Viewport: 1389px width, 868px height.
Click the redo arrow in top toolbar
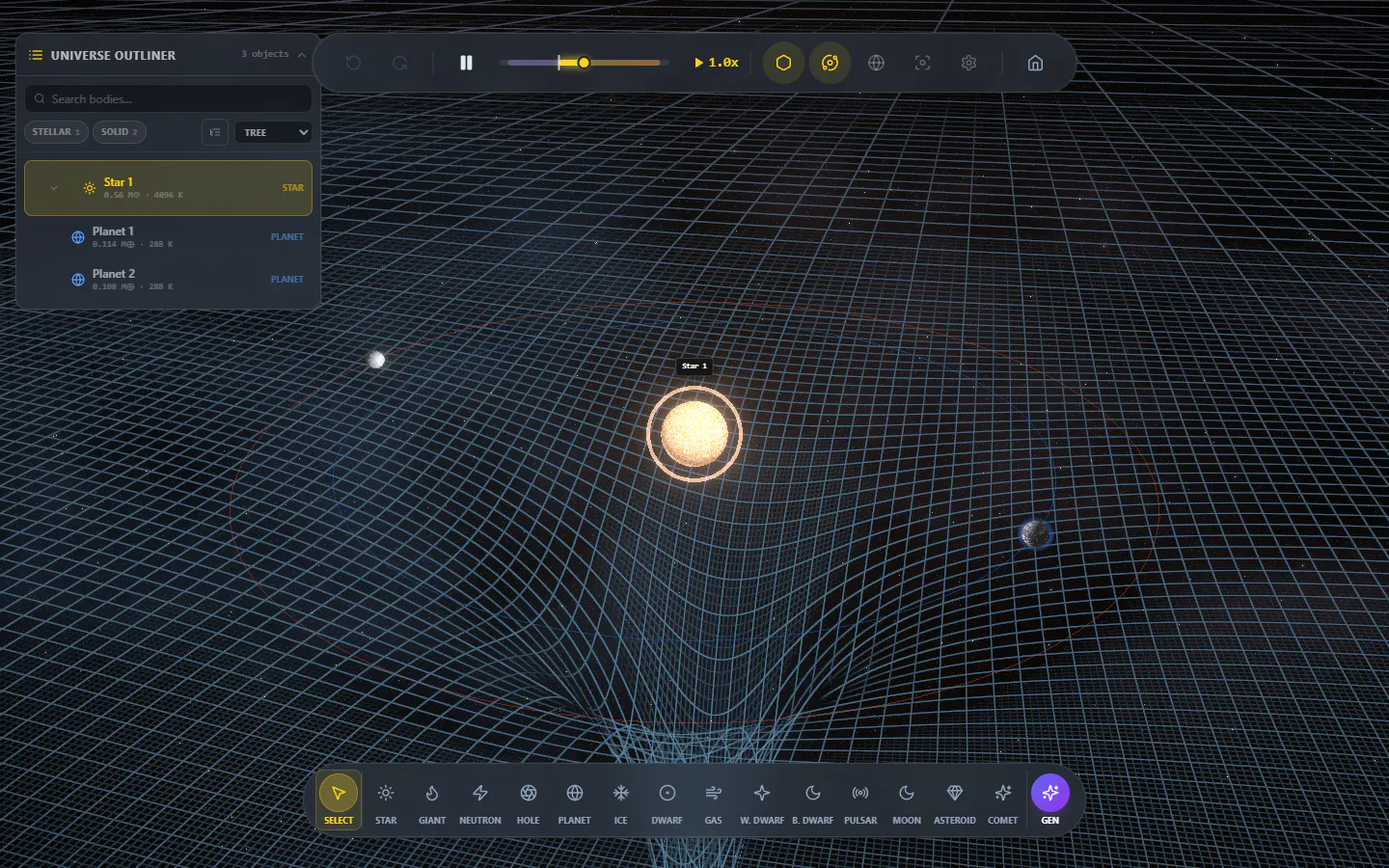(x=400, y=63)
